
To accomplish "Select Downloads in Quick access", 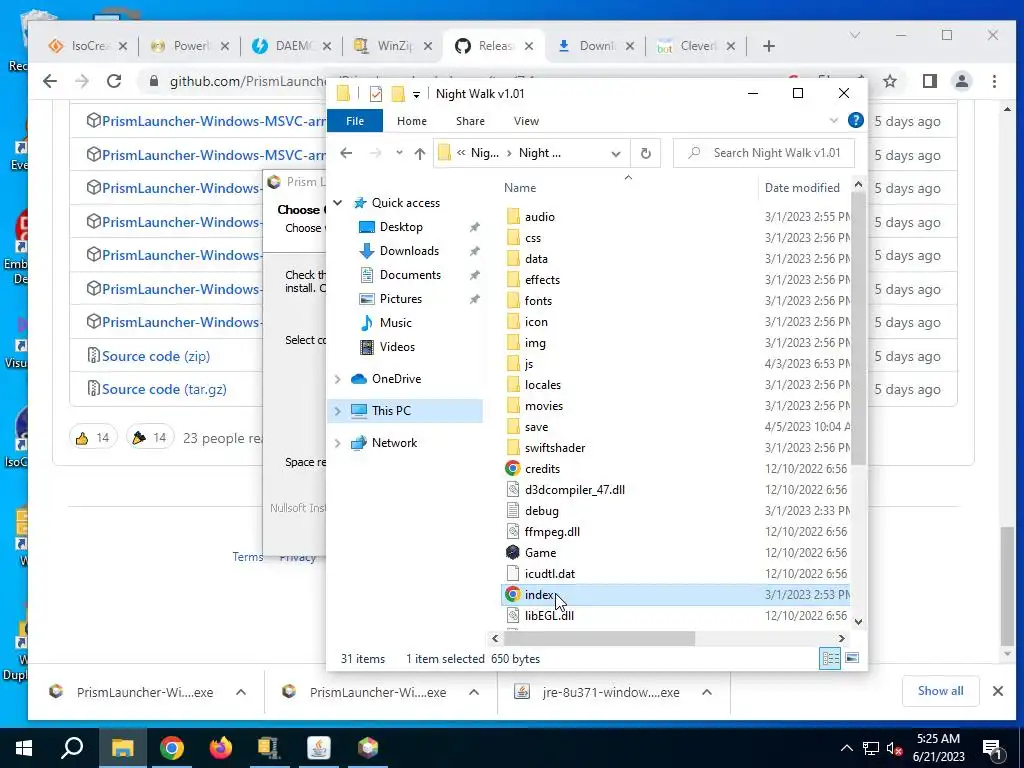I will 409,251.
